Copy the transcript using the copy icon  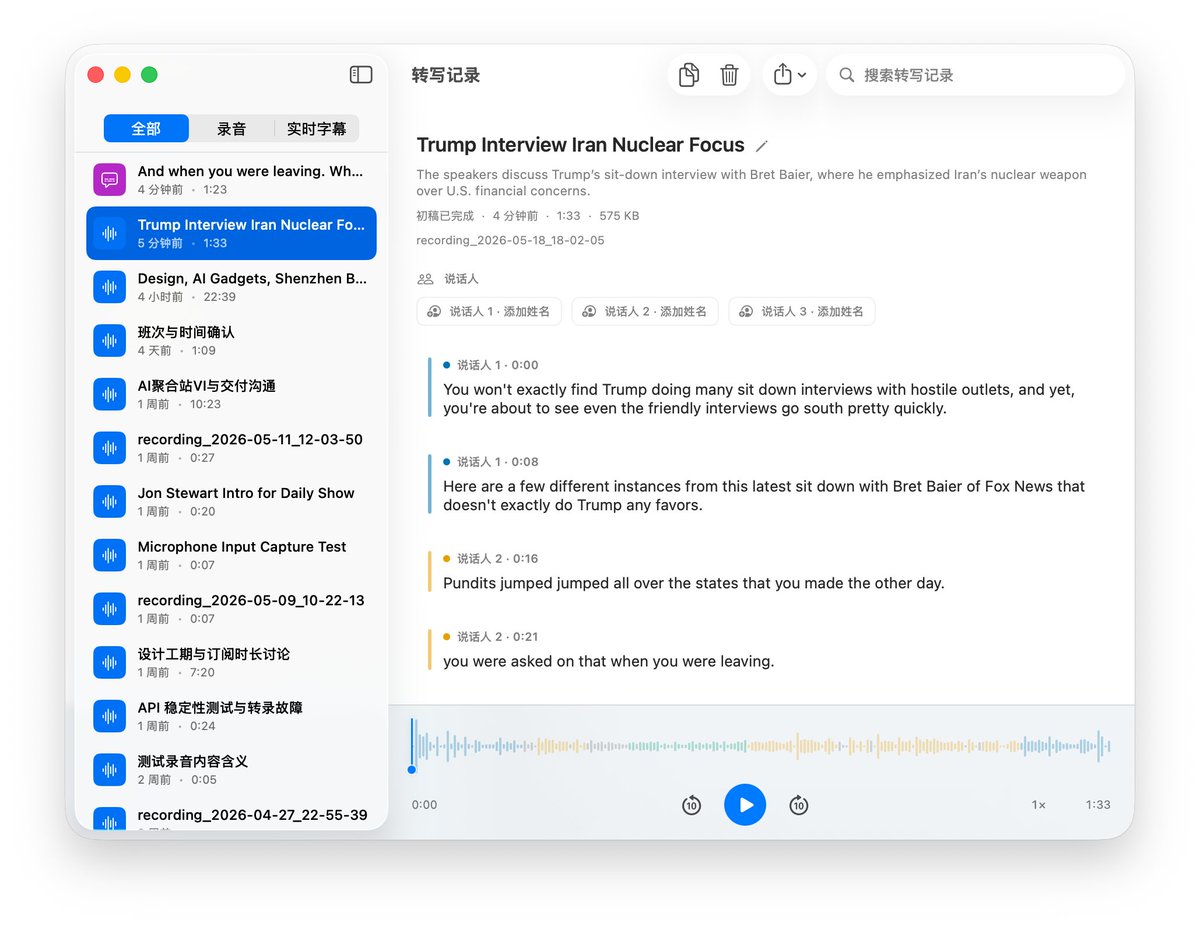coord(688,75)
